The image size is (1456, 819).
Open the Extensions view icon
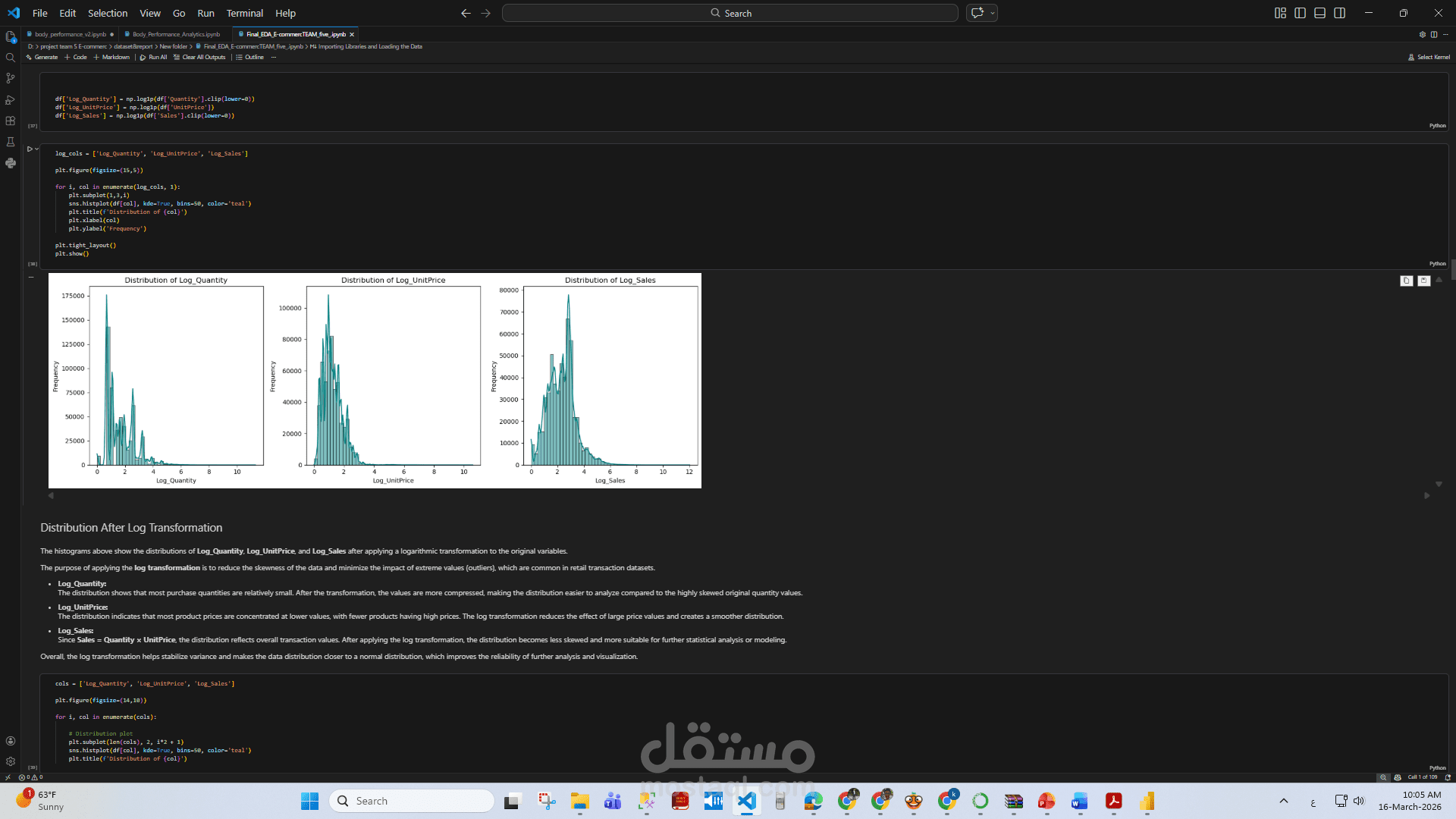click(x=11, y=121)
